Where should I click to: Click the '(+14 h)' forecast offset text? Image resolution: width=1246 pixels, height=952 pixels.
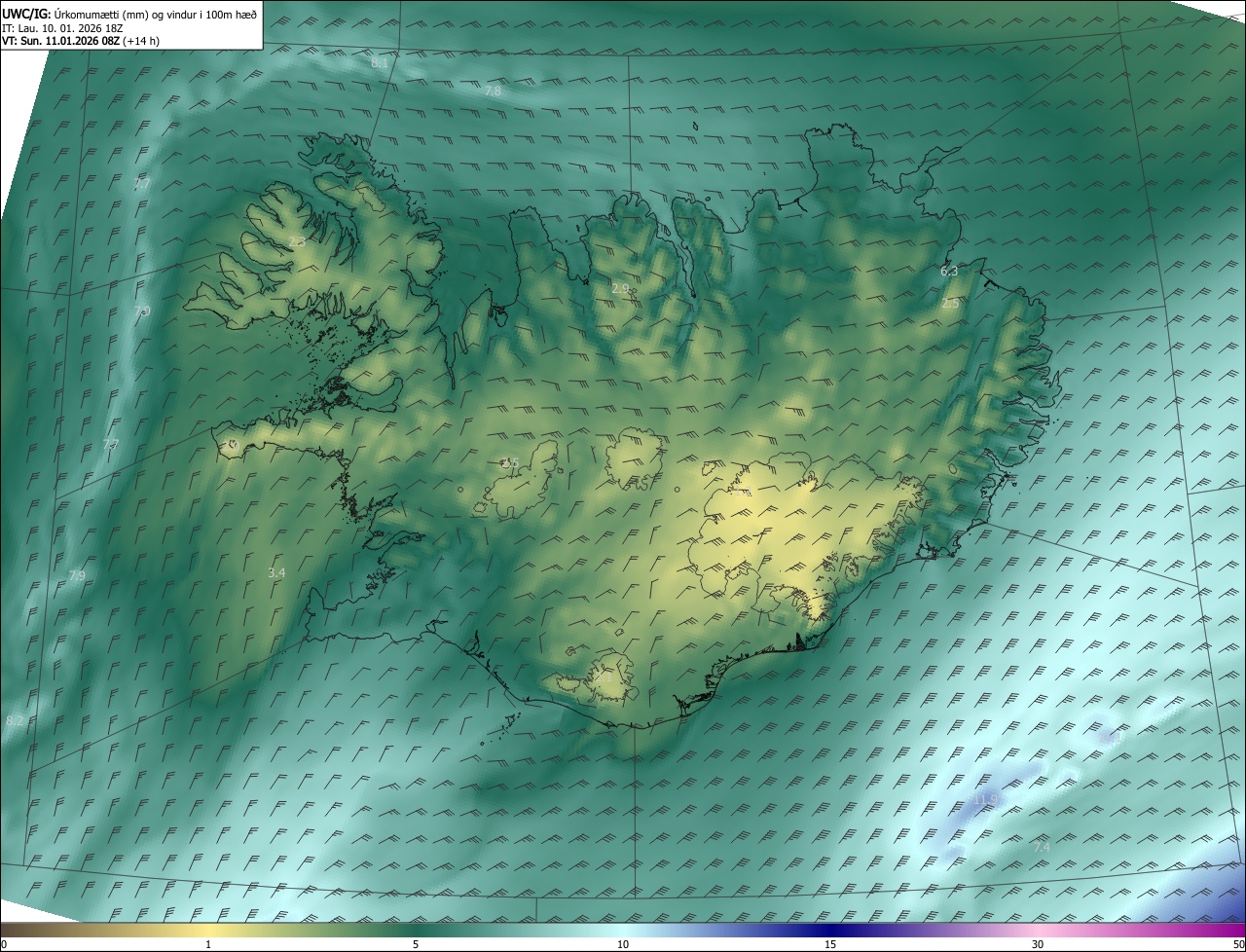(142, 42)
